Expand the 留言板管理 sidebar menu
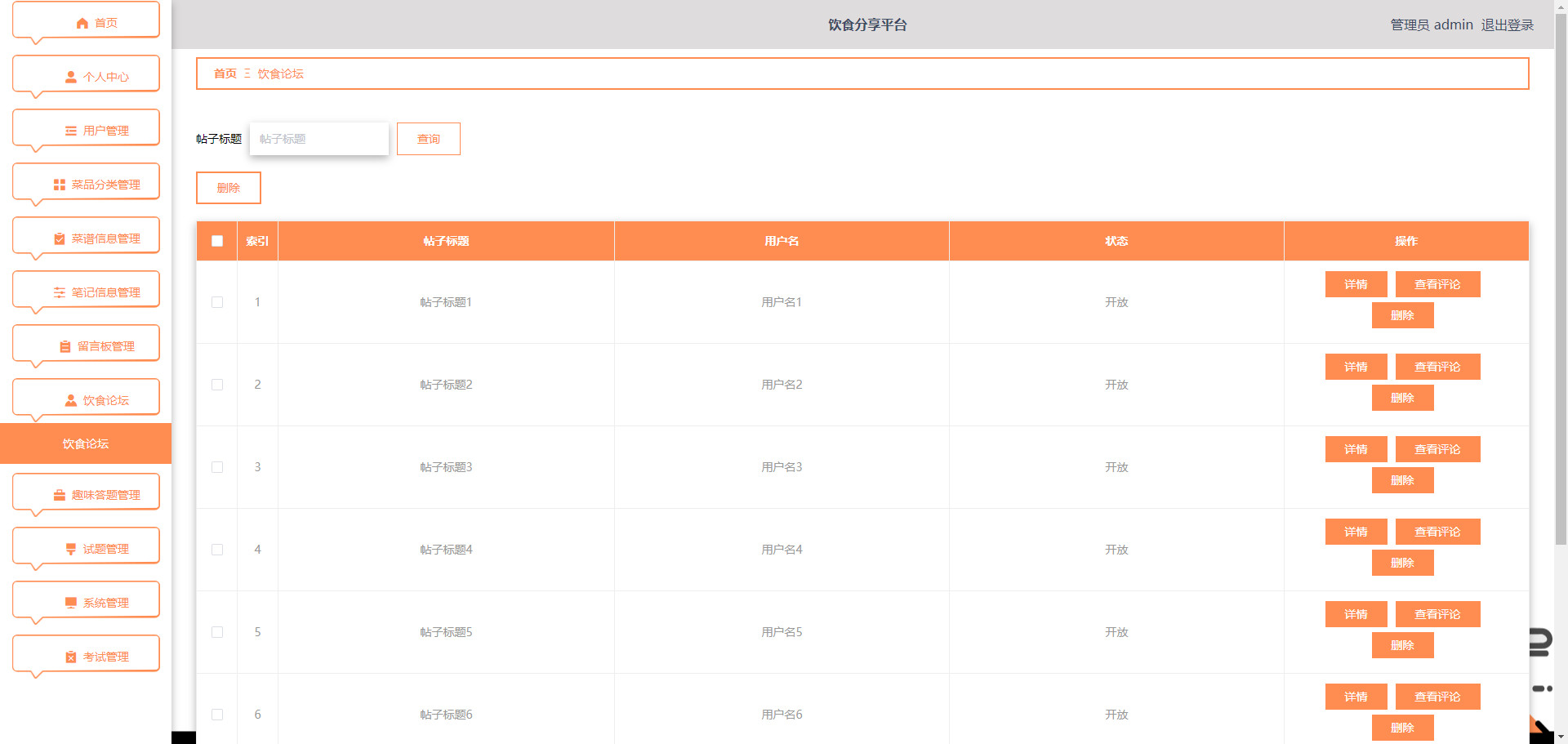Image resolution: width=1568 pixels, height=744 pixels. point(86,346)
